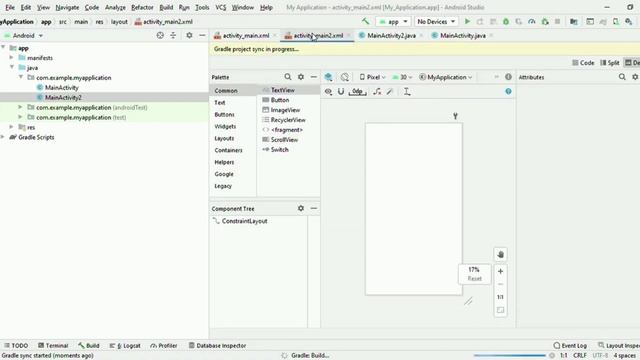Viewport: 640px width, 360px height.
Task: Select the pan hand tool
Action: click(500, 254)
